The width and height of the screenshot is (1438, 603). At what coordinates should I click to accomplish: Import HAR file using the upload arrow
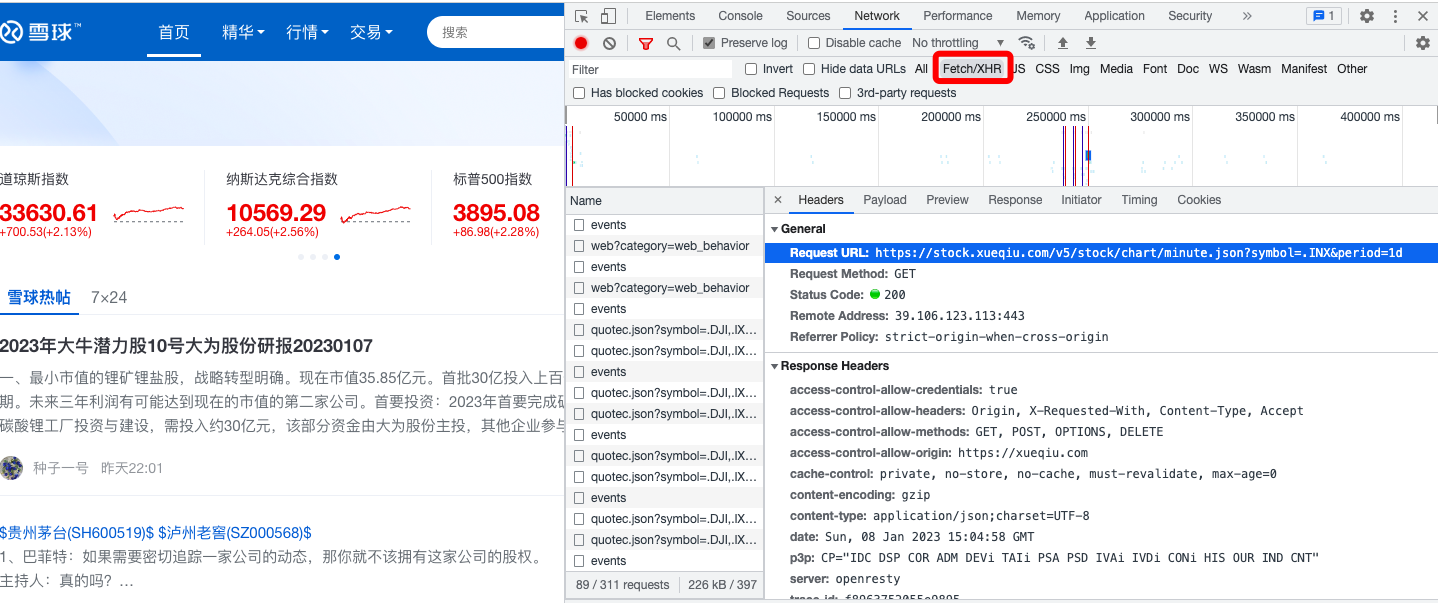1063,43
